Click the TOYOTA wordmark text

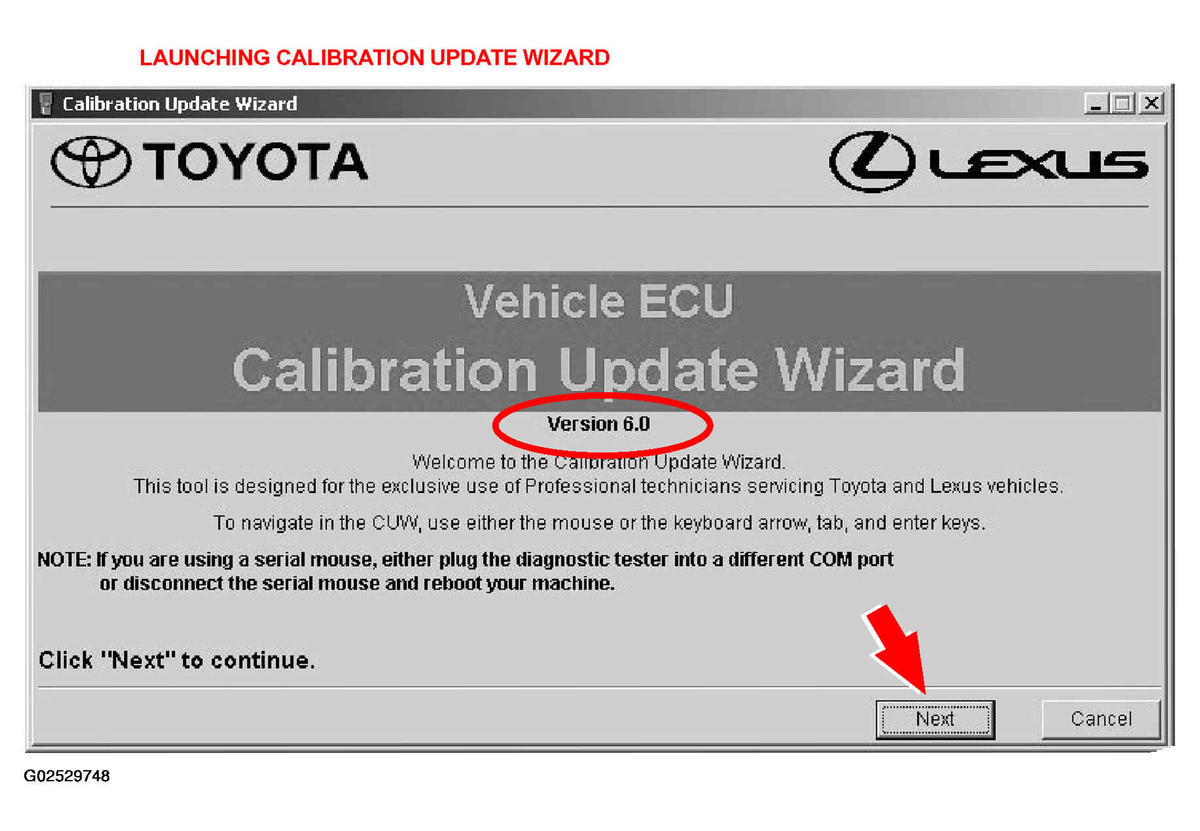tap(255, 162)
